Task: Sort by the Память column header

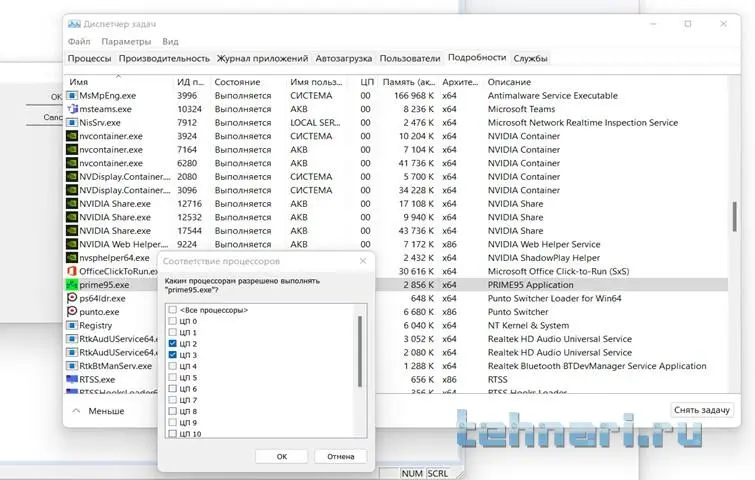Action: pos(408,82)
